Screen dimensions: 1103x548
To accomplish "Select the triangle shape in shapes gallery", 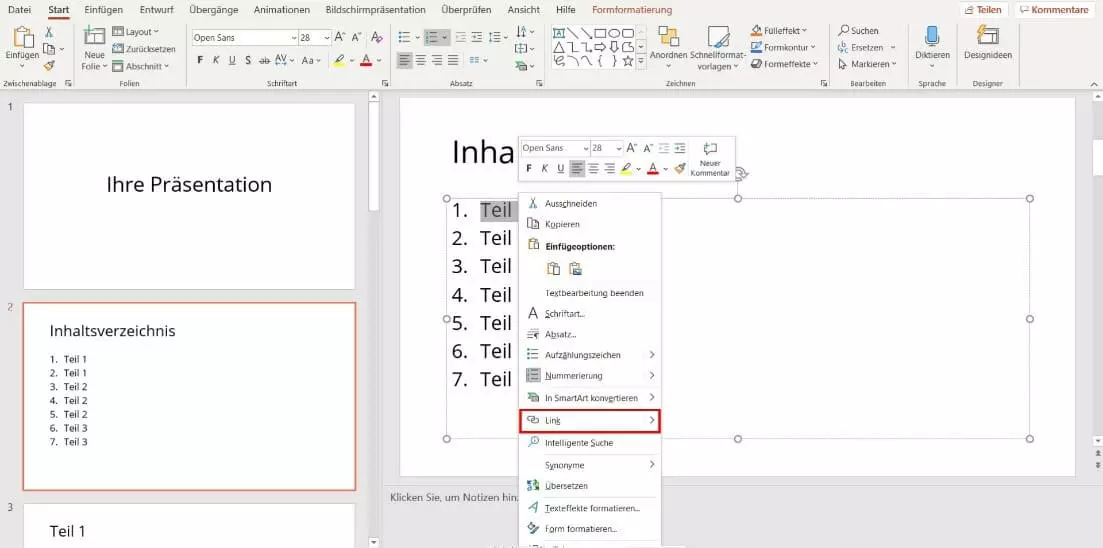I will click(x=559, y=47).
